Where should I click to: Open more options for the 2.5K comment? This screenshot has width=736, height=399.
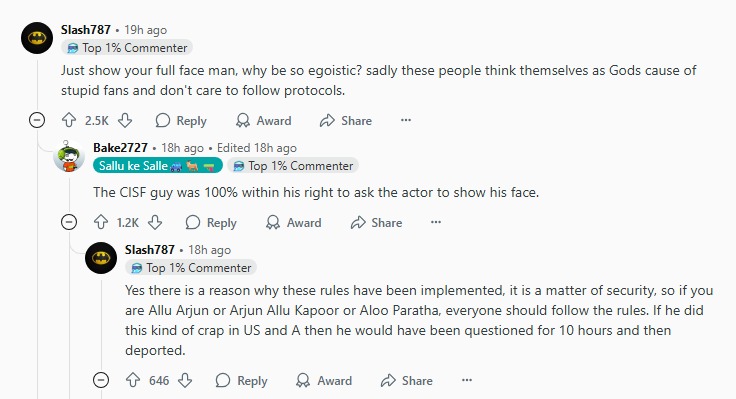coord(406,120)
